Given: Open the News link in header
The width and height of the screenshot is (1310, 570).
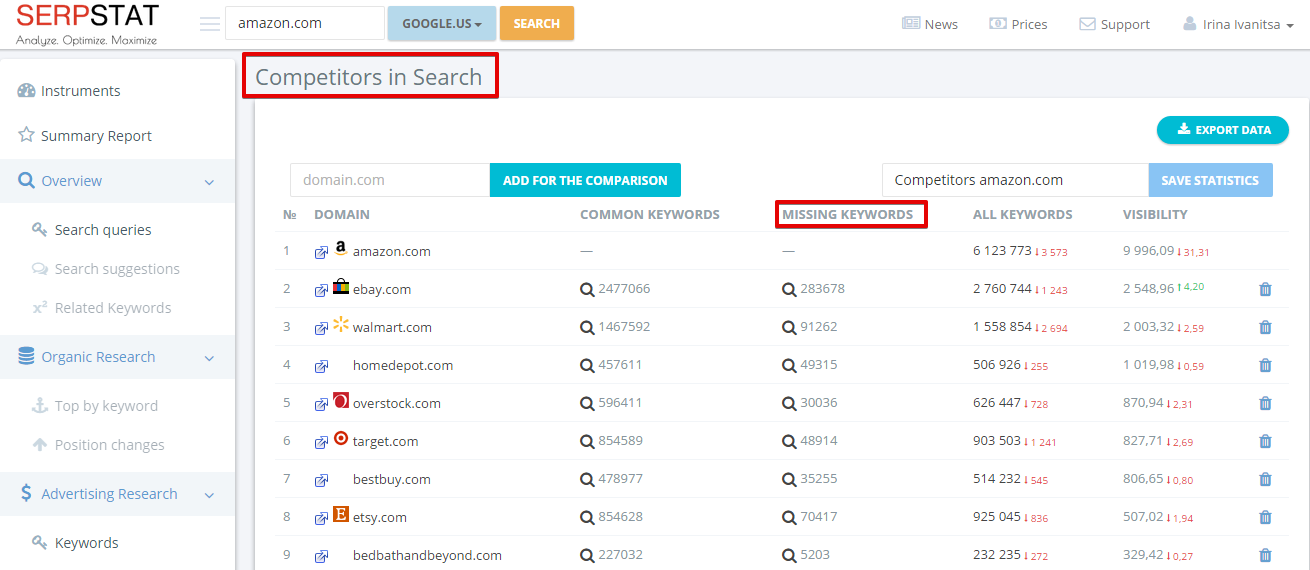Looking at the screenshot, I should [x=930, y=24].
